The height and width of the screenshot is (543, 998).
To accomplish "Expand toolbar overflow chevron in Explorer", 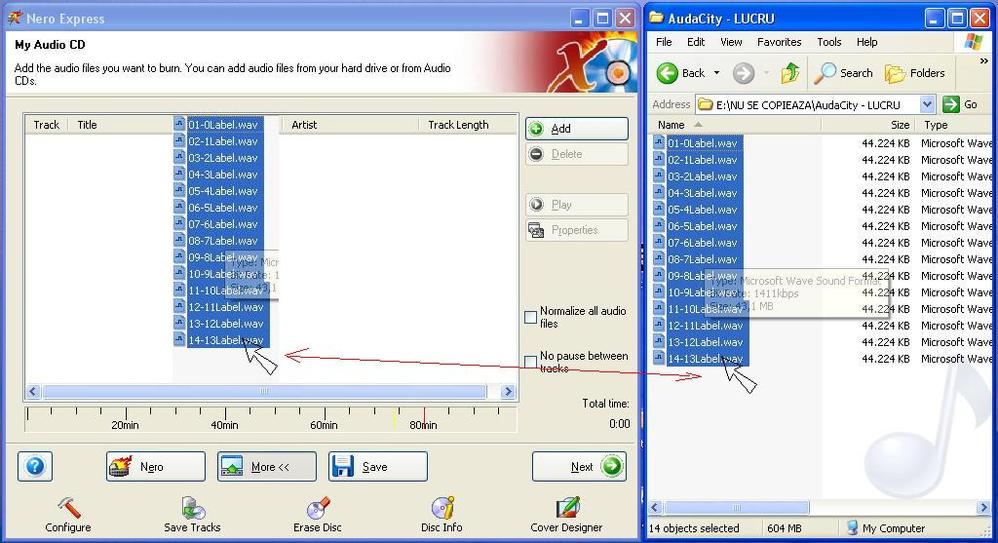I will pyautogui.click(x=984, y=61).
